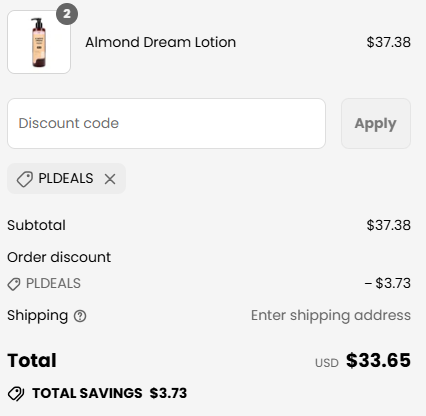Image resolution: width=426 pixels, height=416 pixels.
Task: Open the Shipping help question mark icon
Action: 80,316
